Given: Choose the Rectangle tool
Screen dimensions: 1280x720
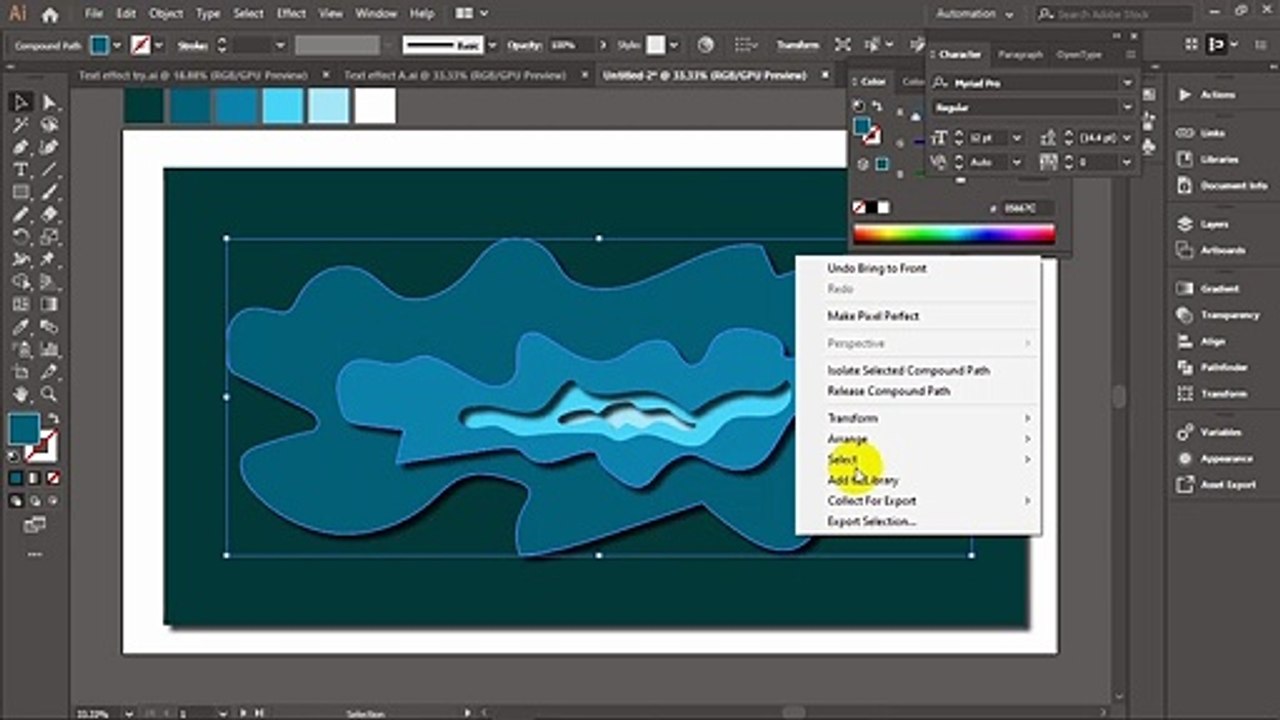Looking at the screenshot, I should (20, 192).
